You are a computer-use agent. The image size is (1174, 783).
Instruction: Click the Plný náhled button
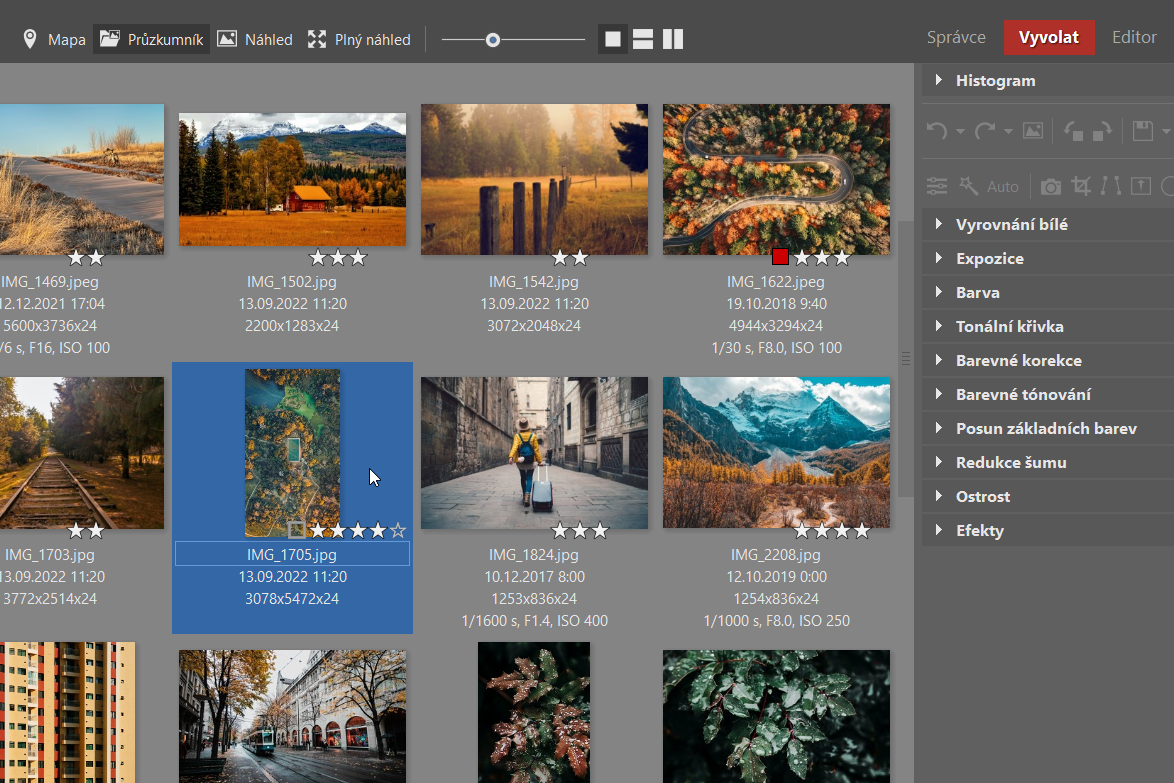[x=359, y=40]
